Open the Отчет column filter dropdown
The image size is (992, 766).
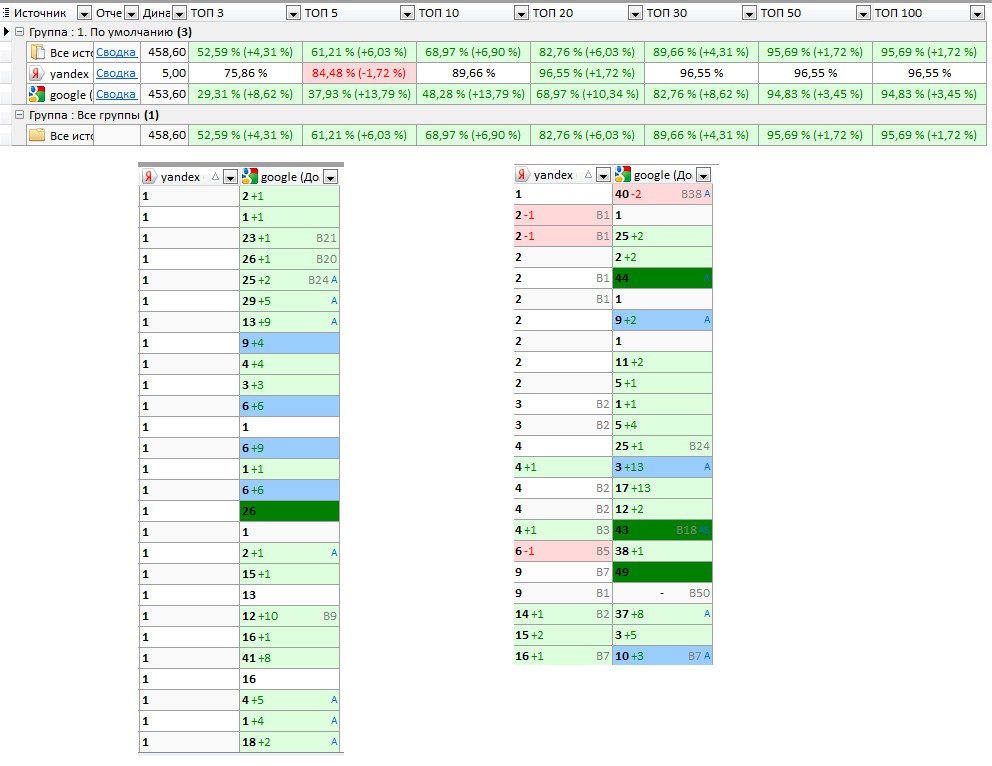click(x=132, y=13)
